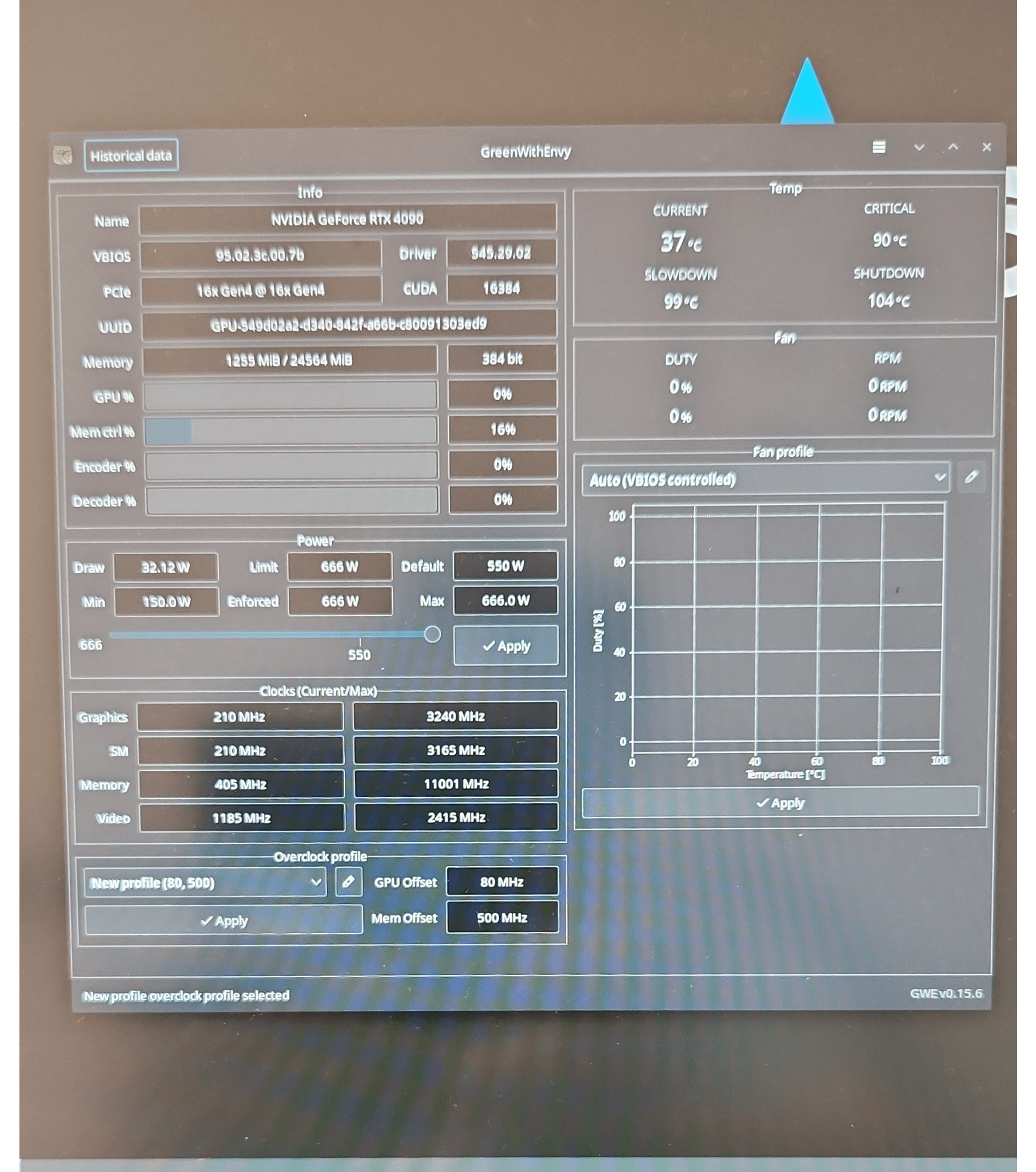1036x1172 pixels.
Task: Click the Driver version "545.29.02"
Action: 501,253
